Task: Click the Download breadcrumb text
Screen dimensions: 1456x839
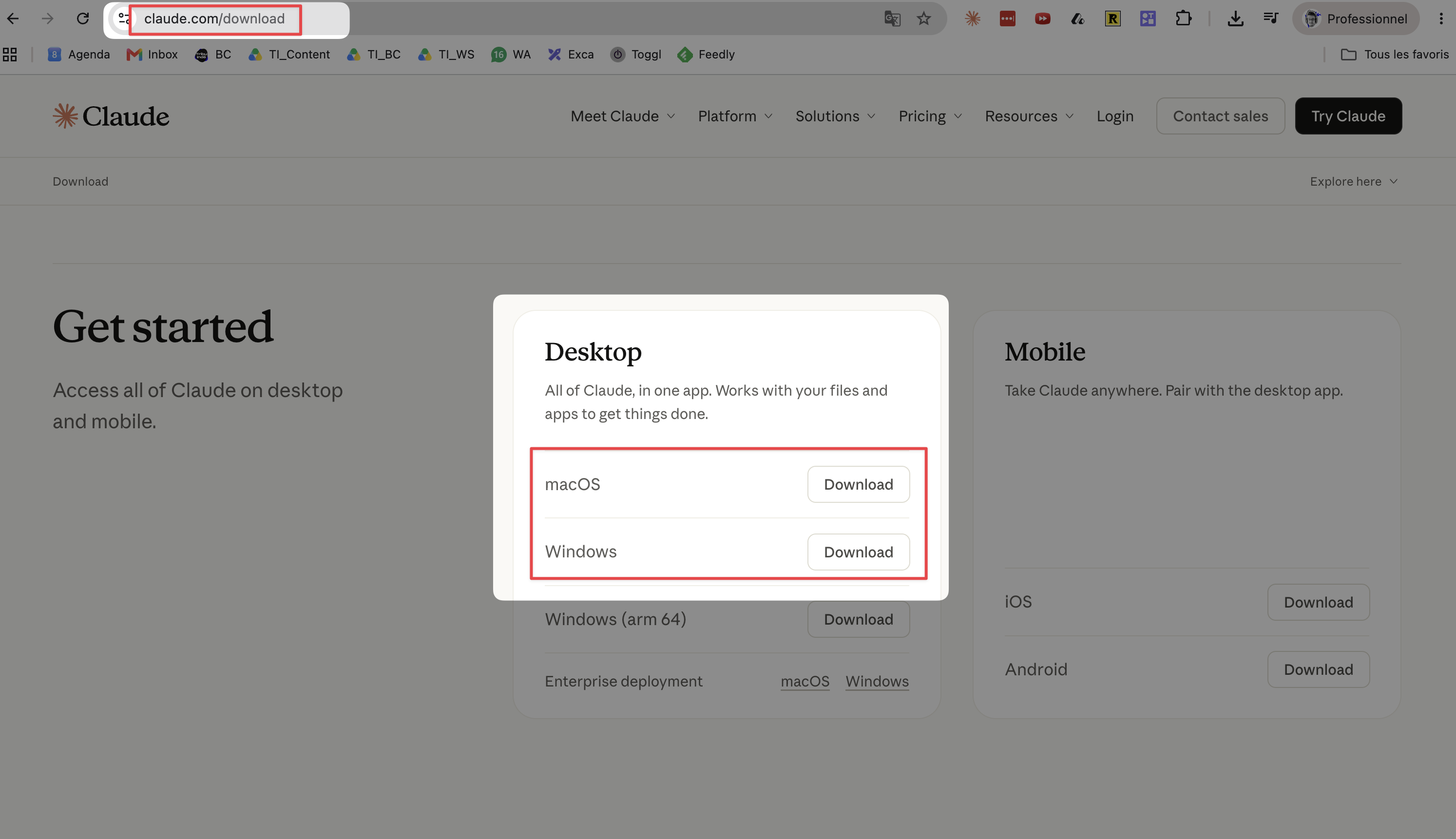Action: [81, 182]
